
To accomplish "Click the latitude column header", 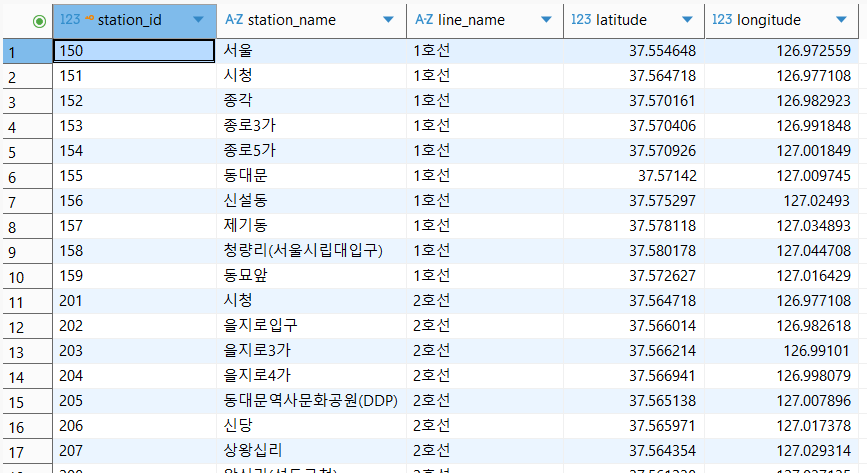I will click(x=634, y=21).
